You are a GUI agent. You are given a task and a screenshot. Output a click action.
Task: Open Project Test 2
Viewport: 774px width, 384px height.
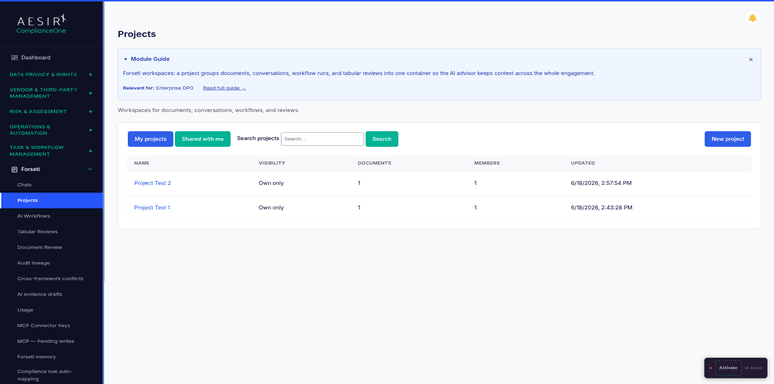[153, 183]
